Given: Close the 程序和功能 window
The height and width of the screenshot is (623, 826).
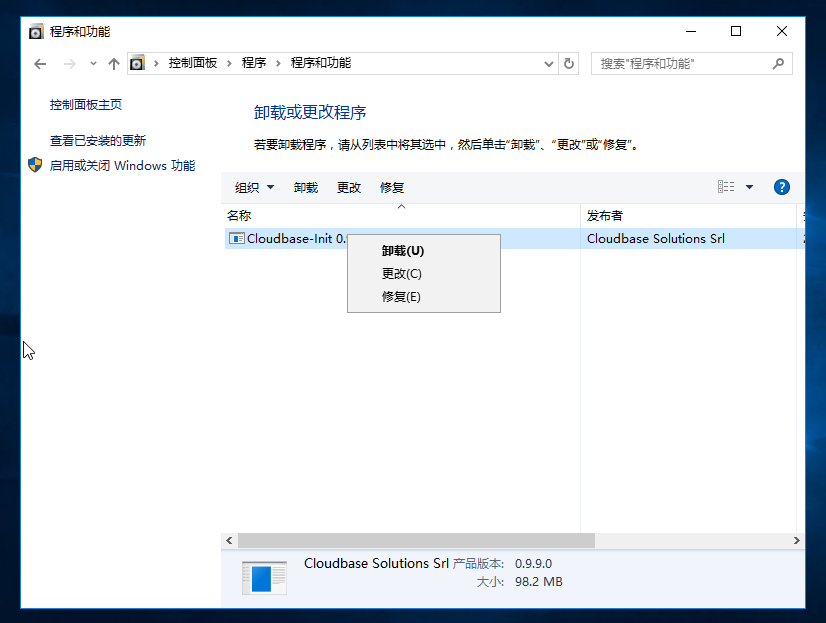Looking at the screenshot, I should [x=782, y=31].
